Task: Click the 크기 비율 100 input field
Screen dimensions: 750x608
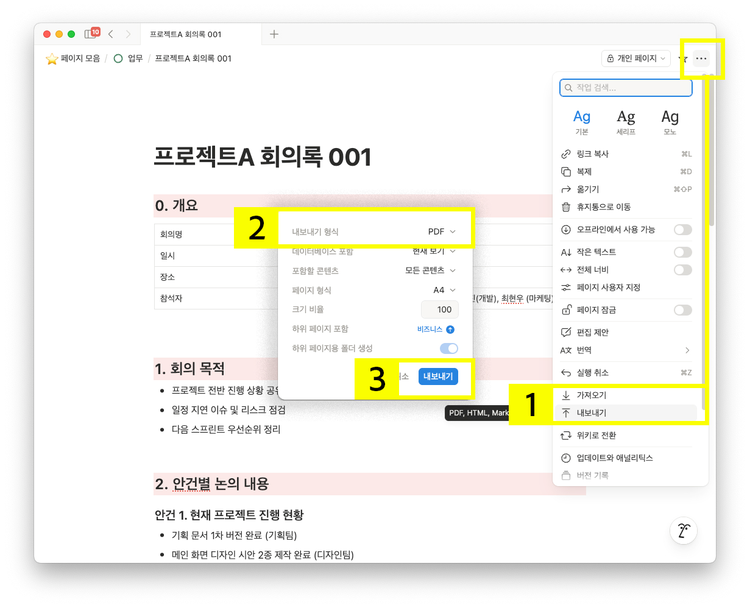Action: coord(440,310)
